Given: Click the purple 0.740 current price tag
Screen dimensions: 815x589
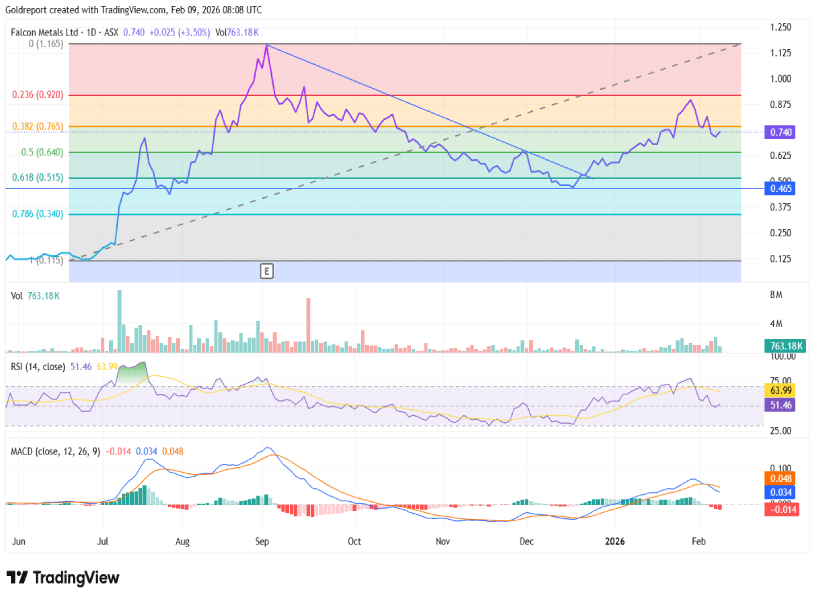Looking at the screenshot, I should tap(780, 132).
